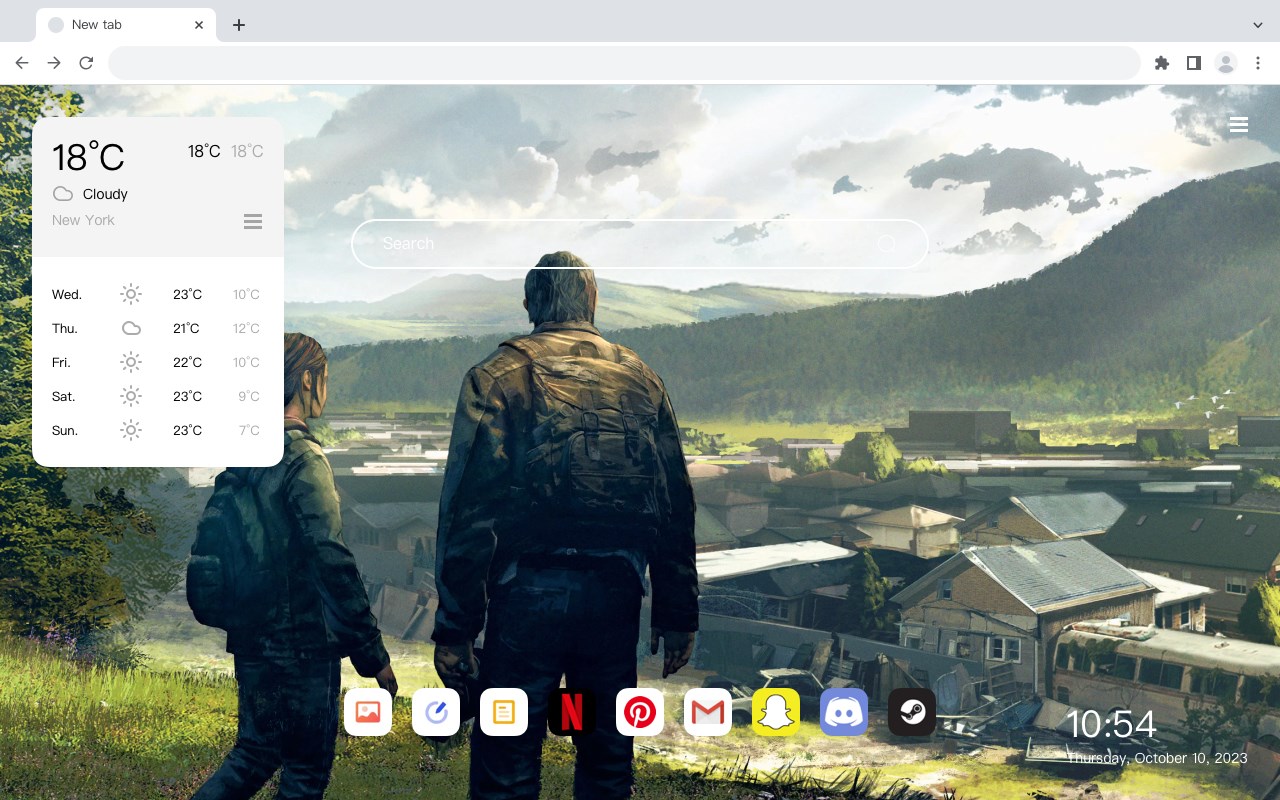Click the large 18°C current temperature
The height and width of the screenshot is (800, 1280).
click(x=88, y=157)
